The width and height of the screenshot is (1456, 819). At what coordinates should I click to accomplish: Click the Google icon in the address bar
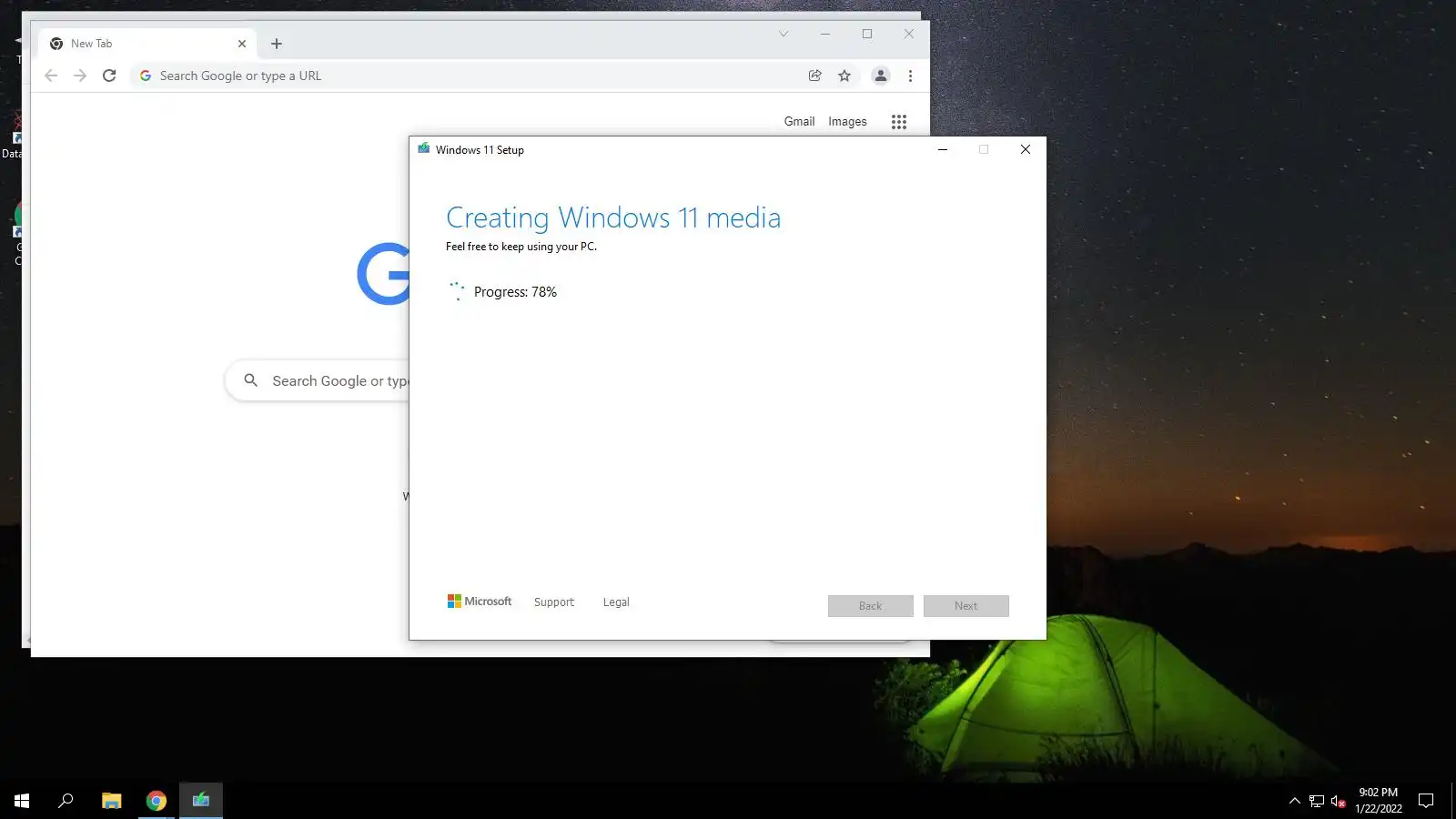pos(146,76)
